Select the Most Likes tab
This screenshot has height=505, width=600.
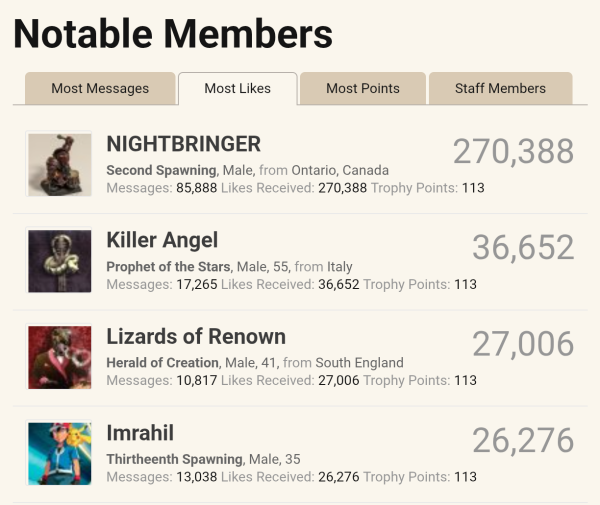237,88
